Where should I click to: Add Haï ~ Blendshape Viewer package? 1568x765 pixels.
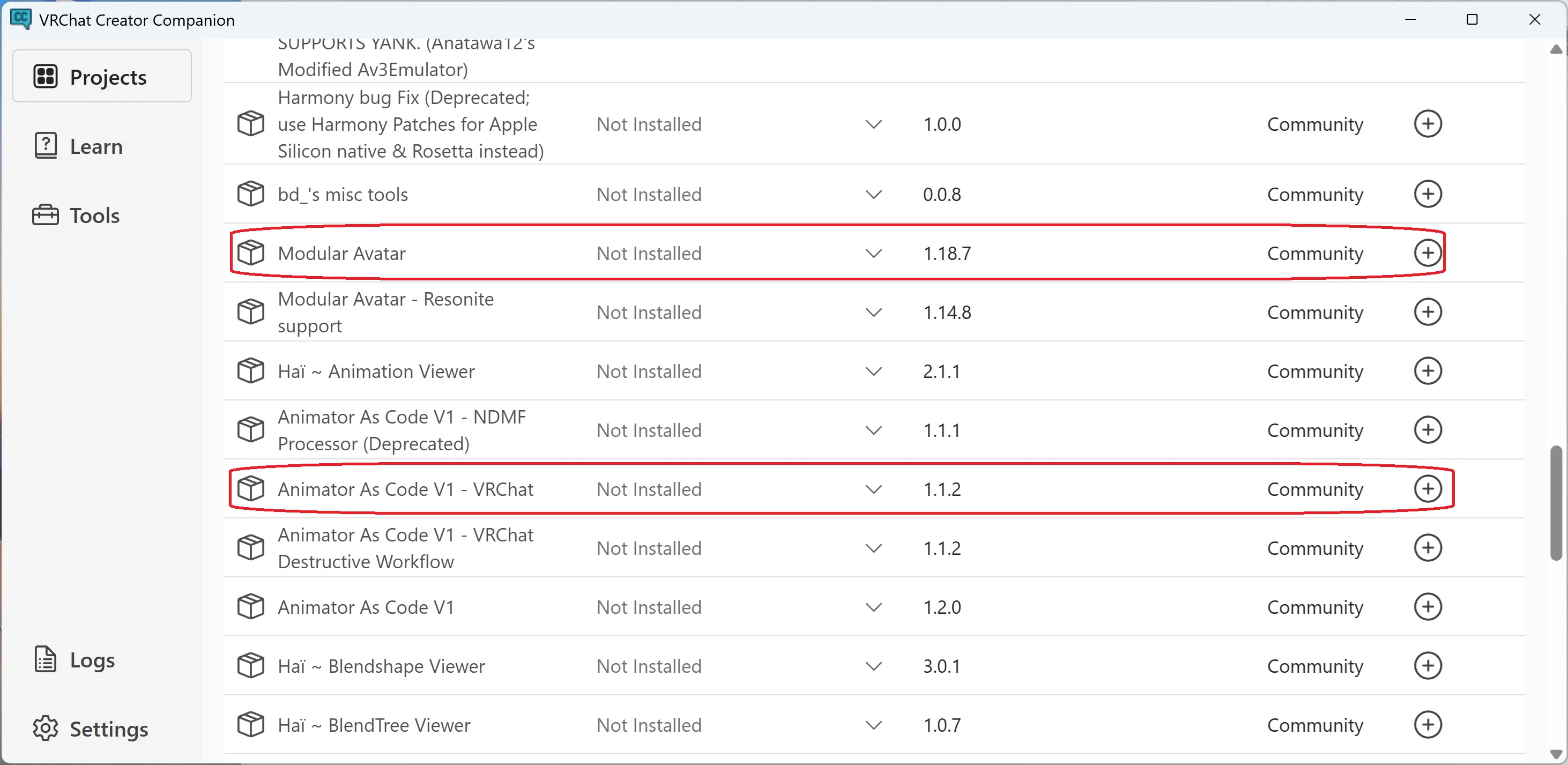tap(1428, 665)
